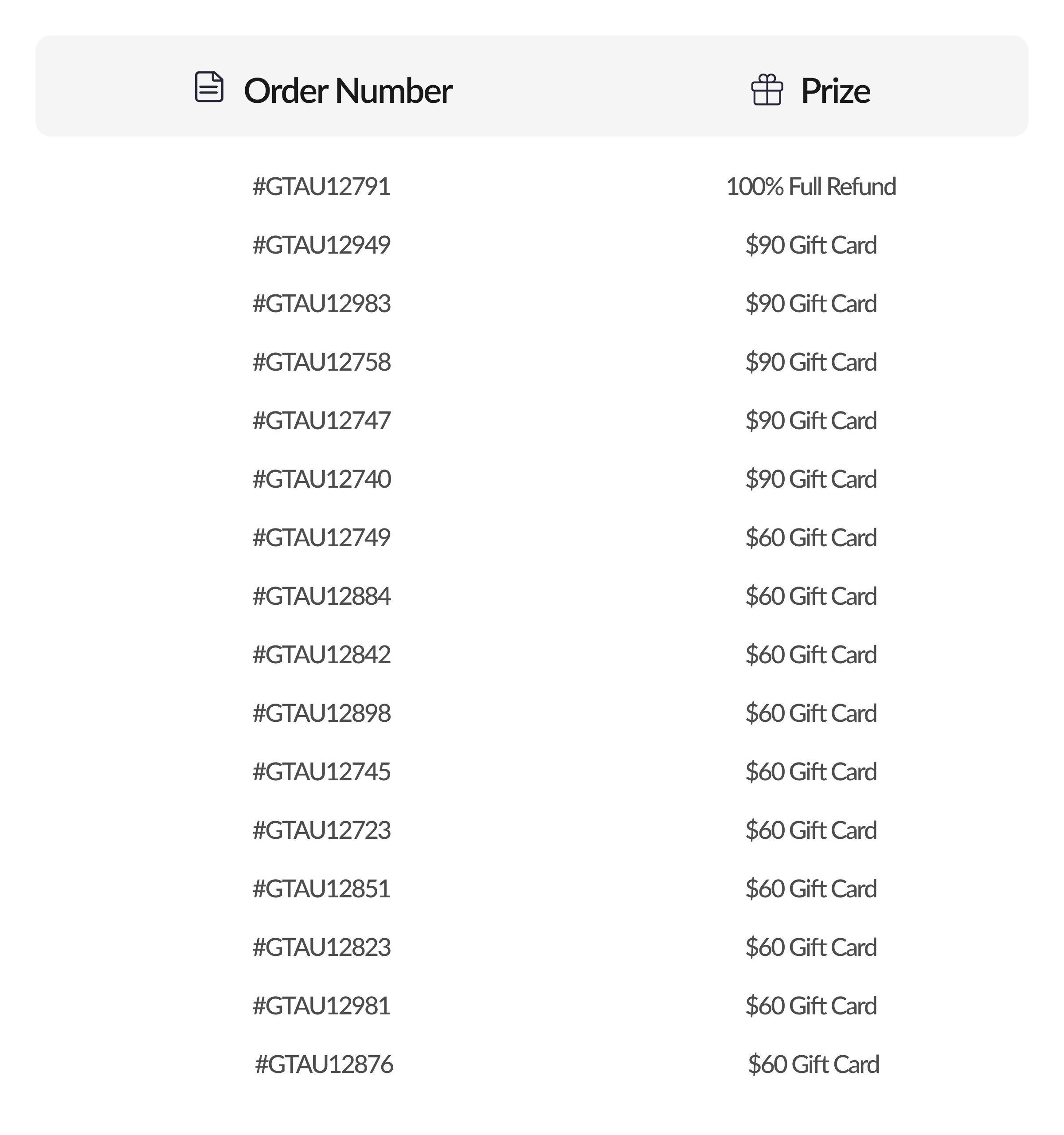1064x1135 pixels.
Task: Click the 100% Full Refund prize
Action: tap(810, 187)
